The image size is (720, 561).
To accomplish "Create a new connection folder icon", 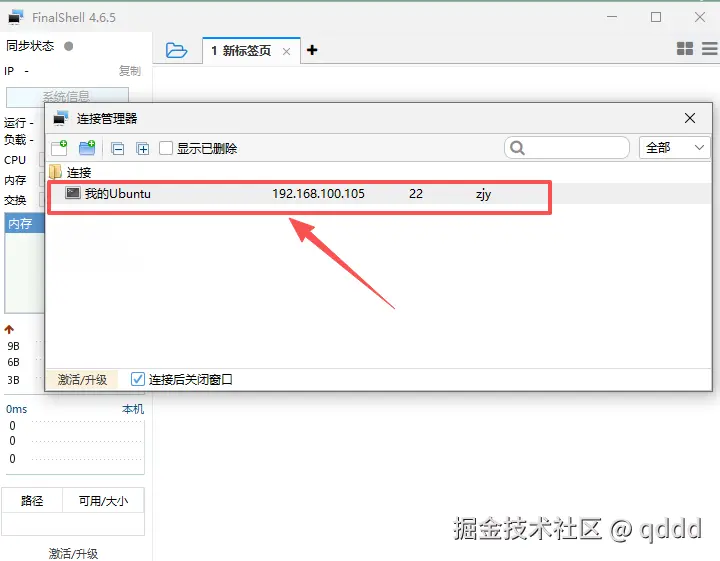I will (x=87, y=148).
